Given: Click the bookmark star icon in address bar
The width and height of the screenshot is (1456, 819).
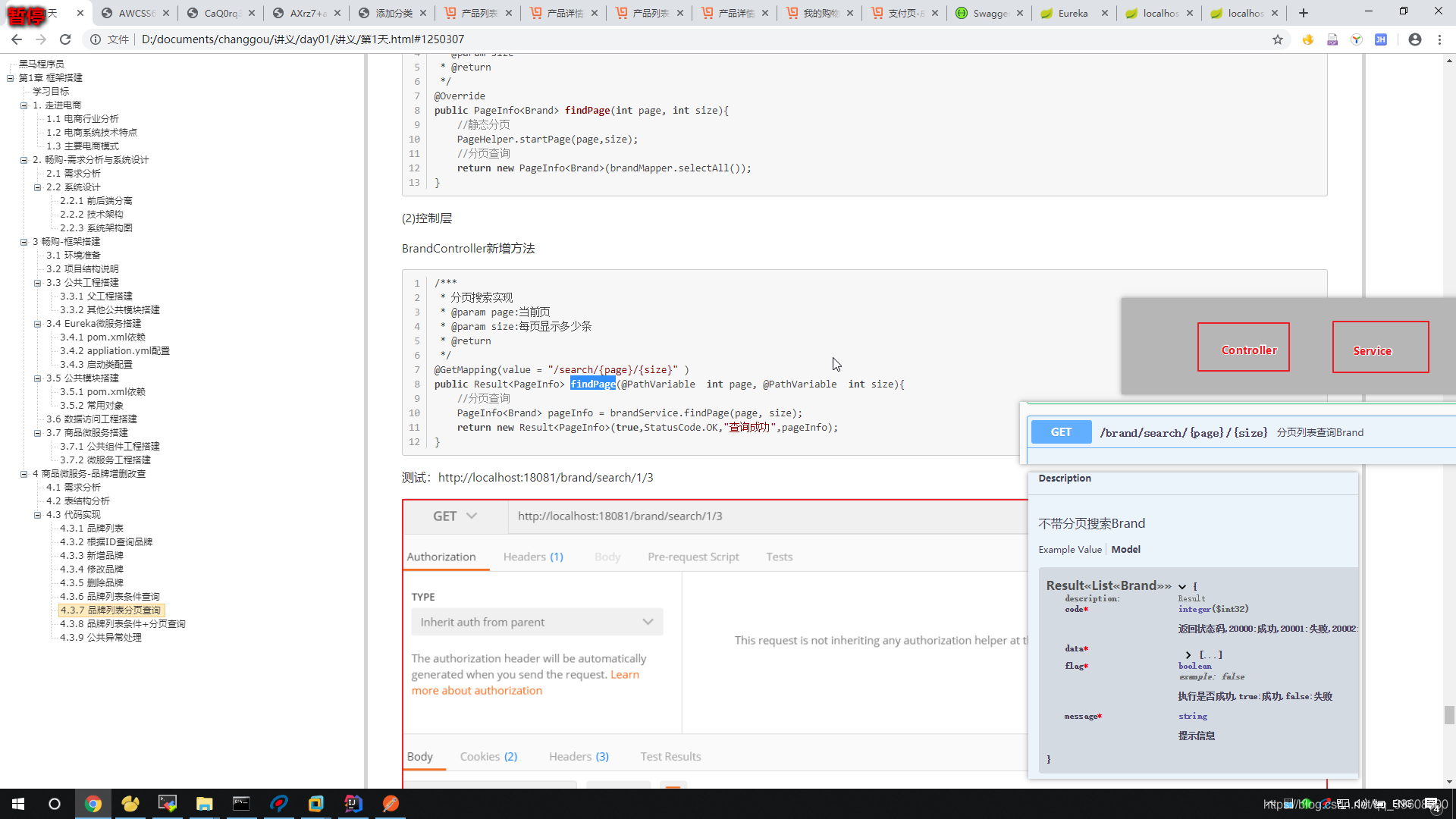Looking at the screenshot, I should (x=1278, y=39).
